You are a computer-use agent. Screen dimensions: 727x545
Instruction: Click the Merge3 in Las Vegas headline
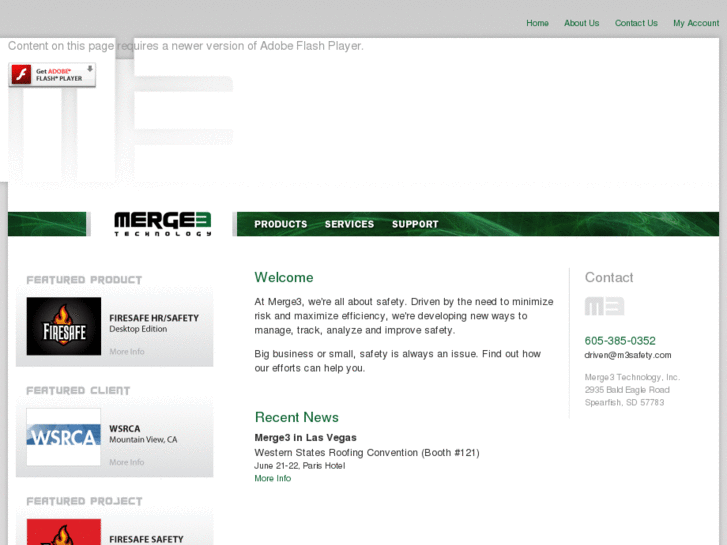(x=306, y=437)
